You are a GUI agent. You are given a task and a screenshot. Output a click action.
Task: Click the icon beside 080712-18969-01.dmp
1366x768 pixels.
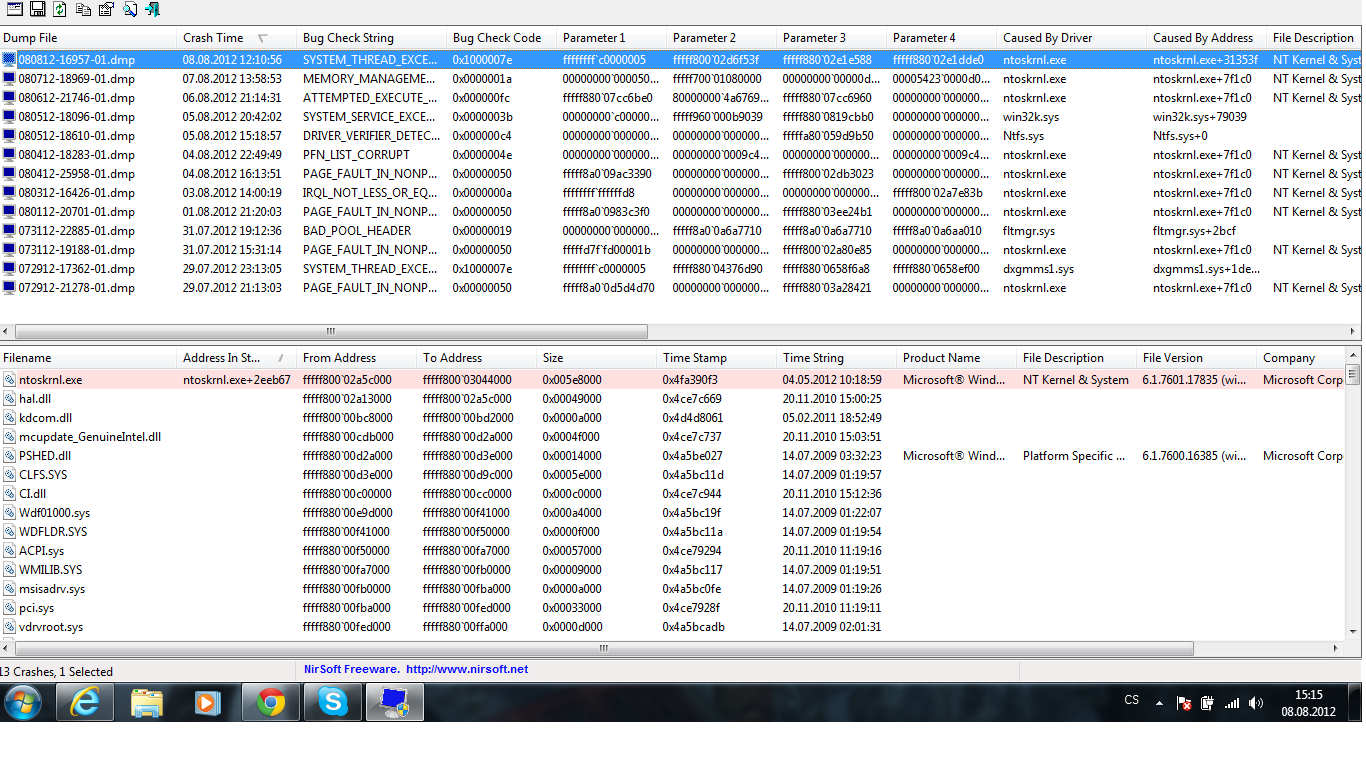(10, 79)
